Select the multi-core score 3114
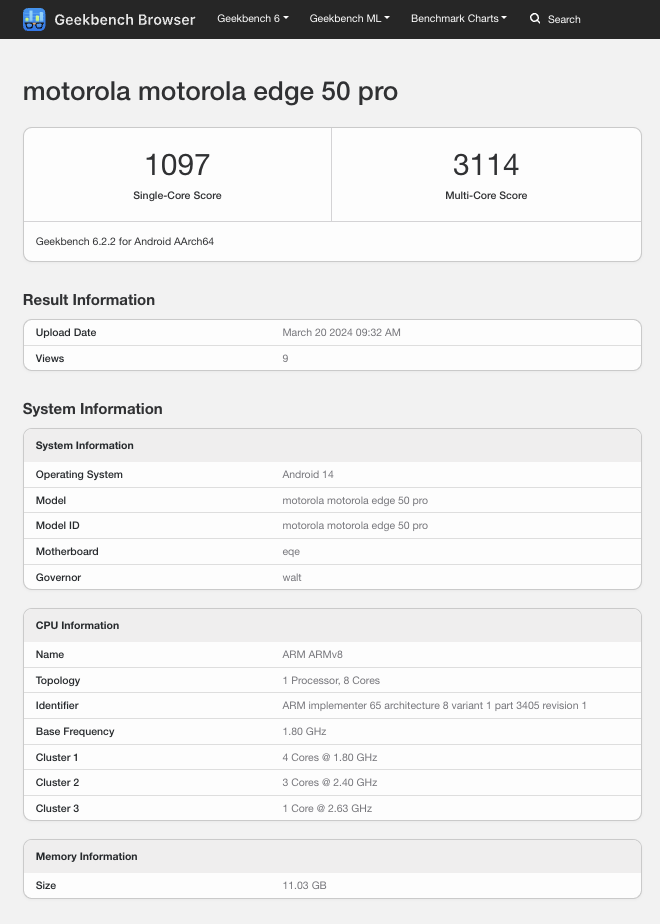This screenshot has width=660, height=924. click(x=486, y=164)
